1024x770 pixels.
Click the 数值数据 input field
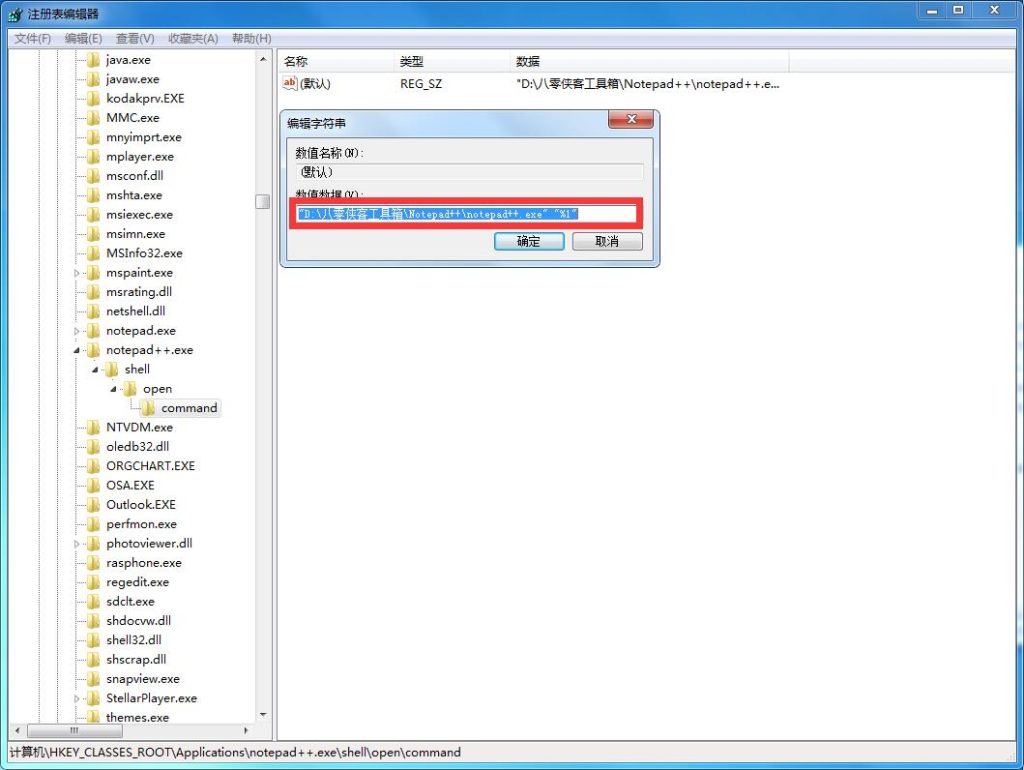point(466,214)
